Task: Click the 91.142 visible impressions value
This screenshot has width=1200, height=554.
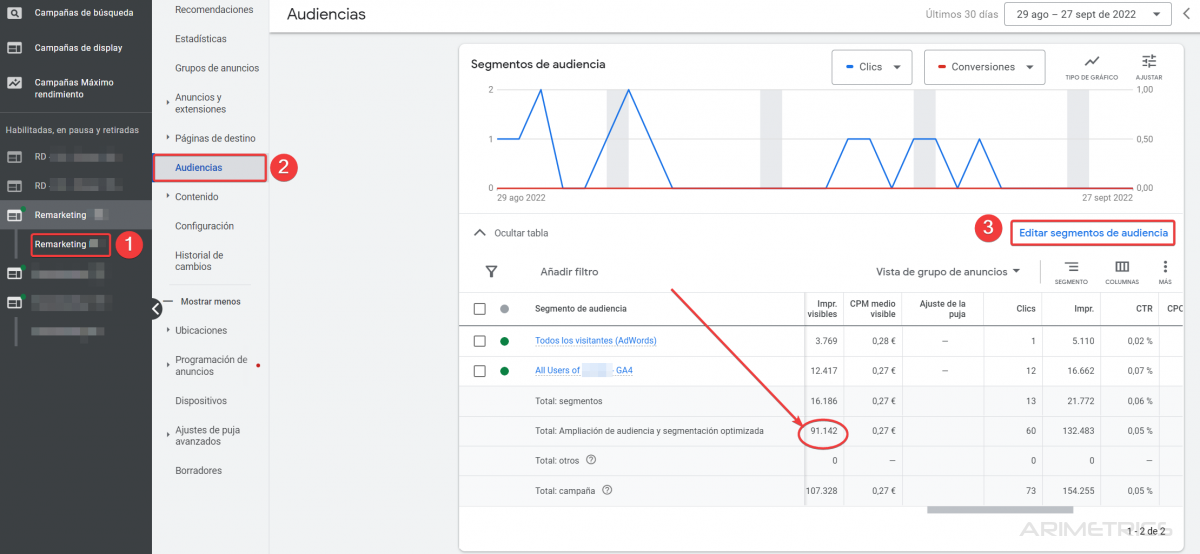Action: click(823, 432)
